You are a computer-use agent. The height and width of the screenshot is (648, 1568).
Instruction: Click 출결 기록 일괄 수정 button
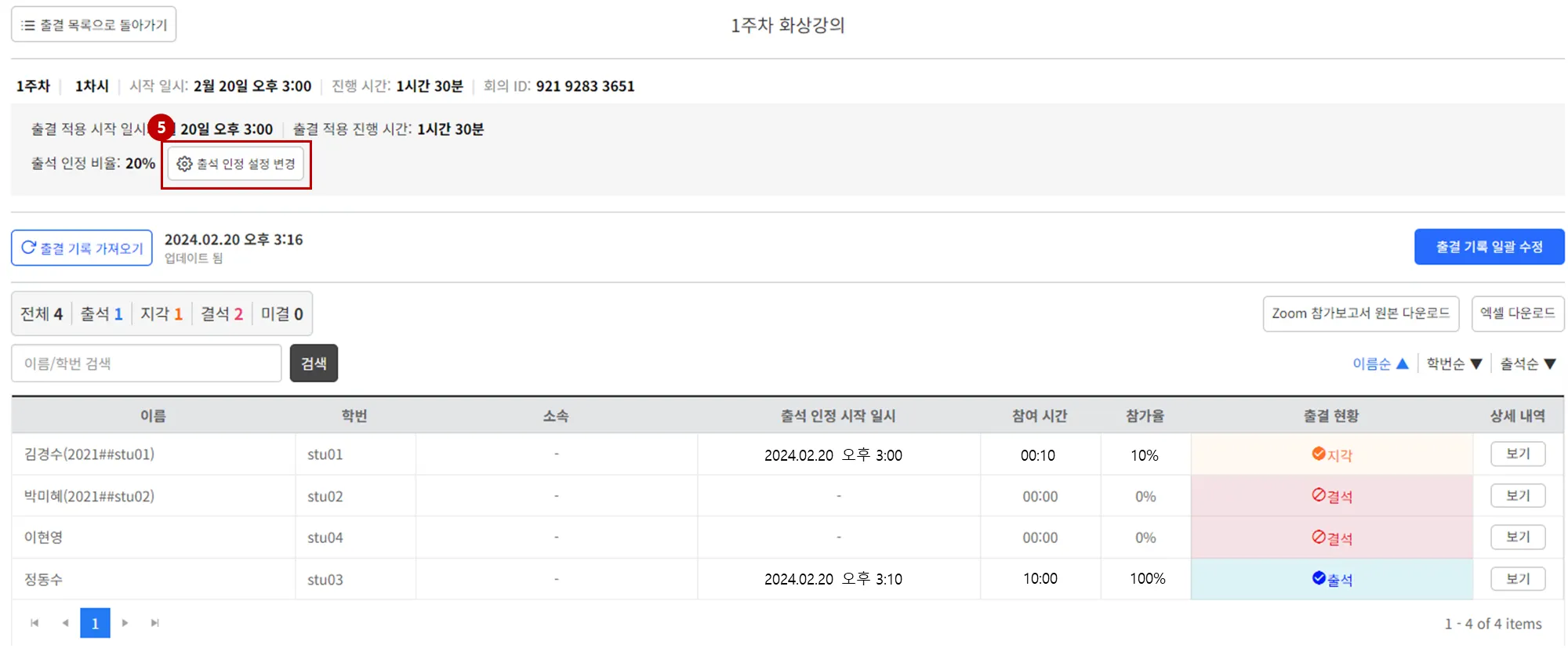pyautogui.click(x=1489, y=247)
